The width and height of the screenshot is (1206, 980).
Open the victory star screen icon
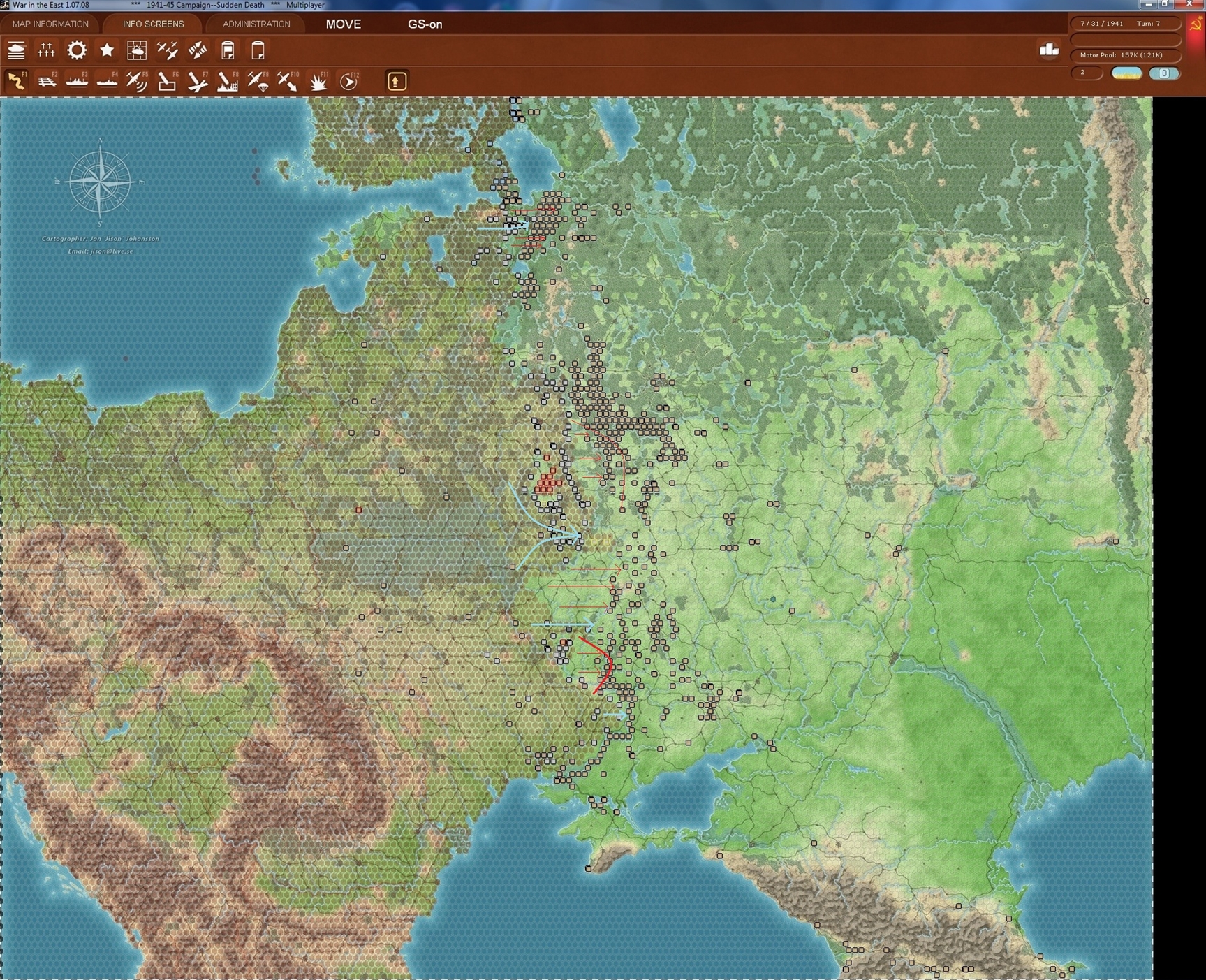tap(107, 50)
